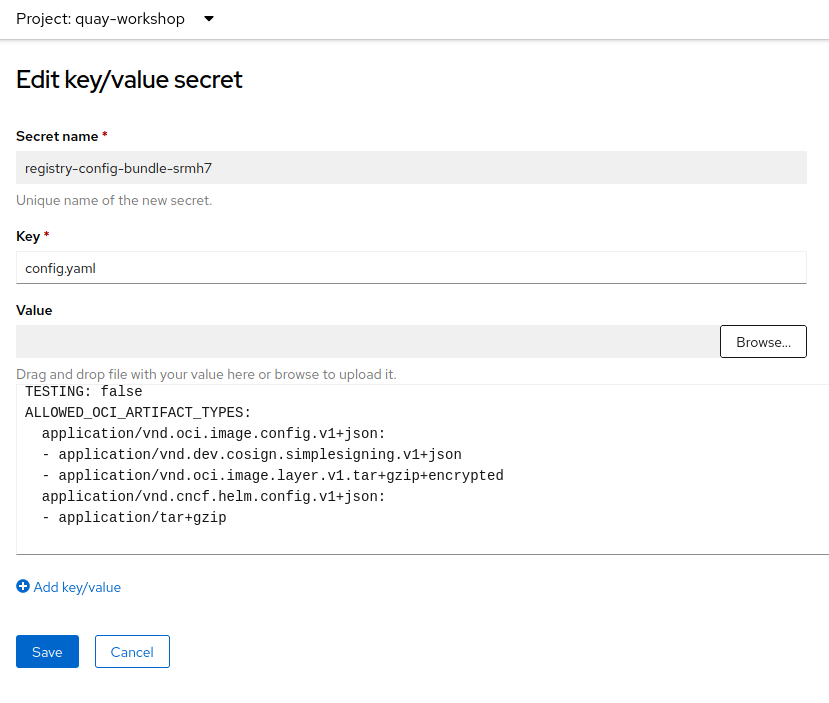
Task: Click the Edit key/value secret heading
Action: pos(128,80)
